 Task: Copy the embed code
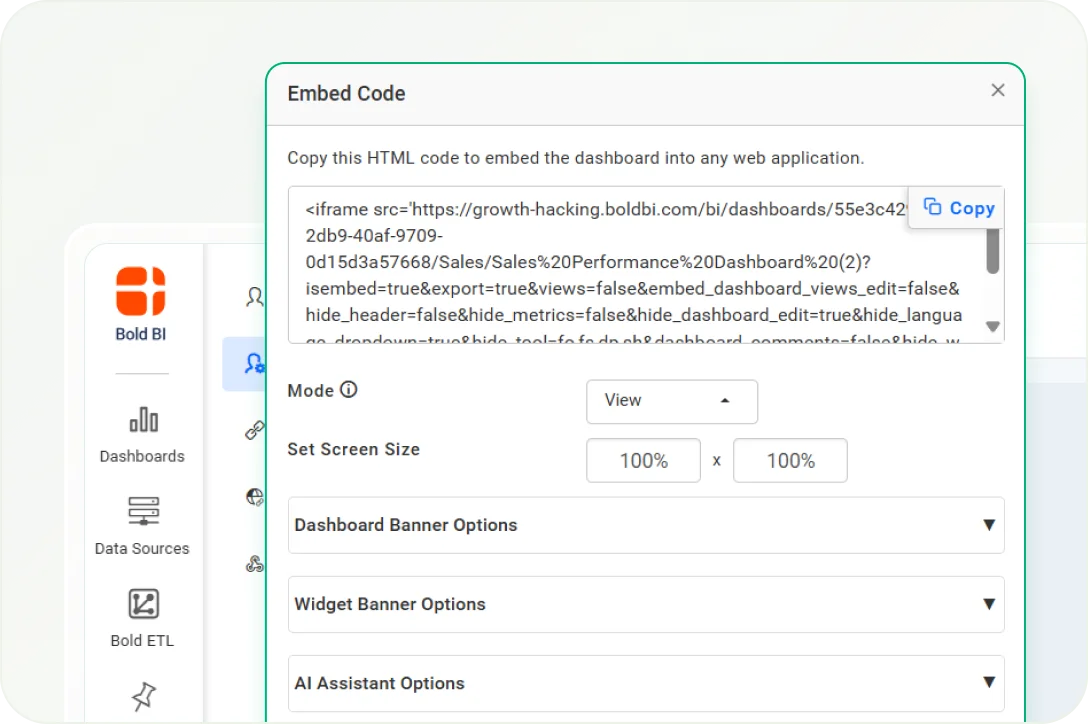click(958, 208)
